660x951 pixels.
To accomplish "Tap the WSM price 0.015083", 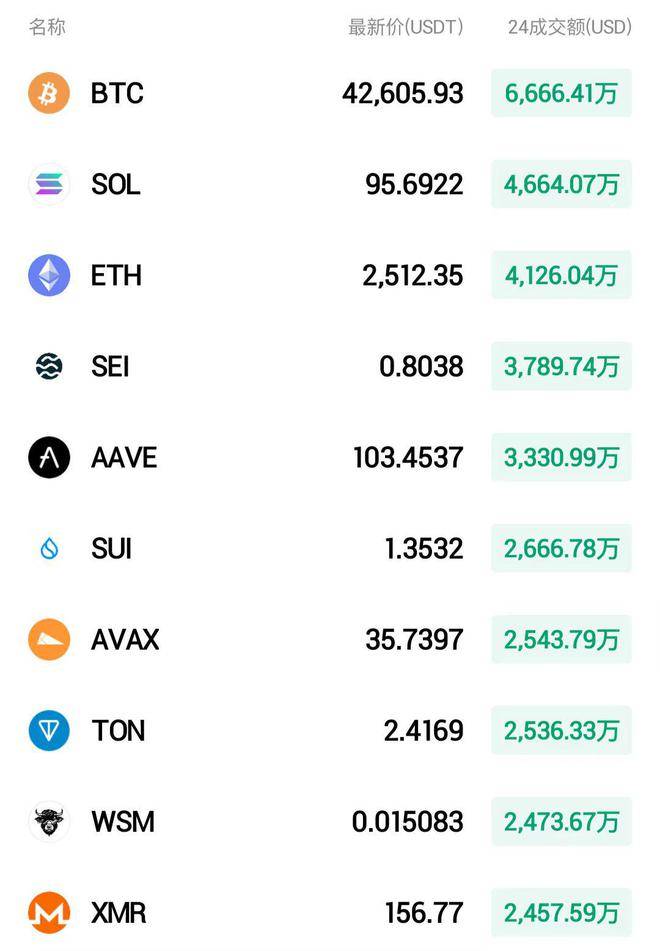I will 408,821.
